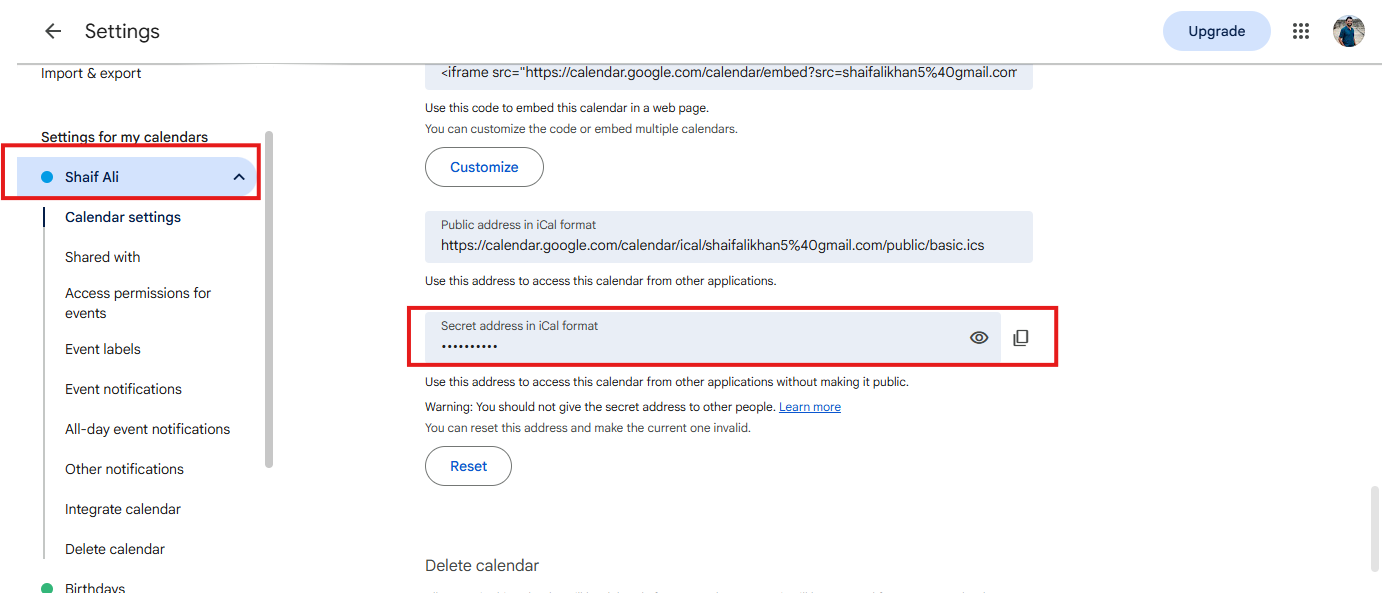Open the Integrate calendar section
The width and height of the screenshot is (1382, 593).
[x=123, y=509]
